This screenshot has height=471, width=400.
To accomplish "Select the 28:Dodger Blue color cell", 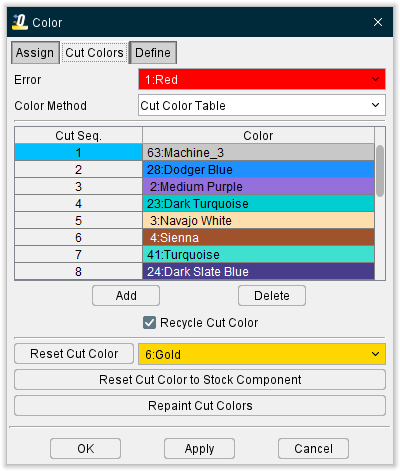I will [x=258, y=170].
